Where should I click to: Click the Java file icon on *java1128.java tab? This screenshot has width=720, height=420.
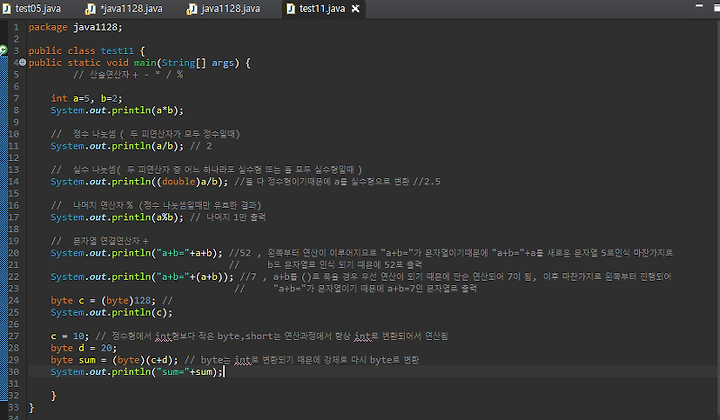pos(90,9)
